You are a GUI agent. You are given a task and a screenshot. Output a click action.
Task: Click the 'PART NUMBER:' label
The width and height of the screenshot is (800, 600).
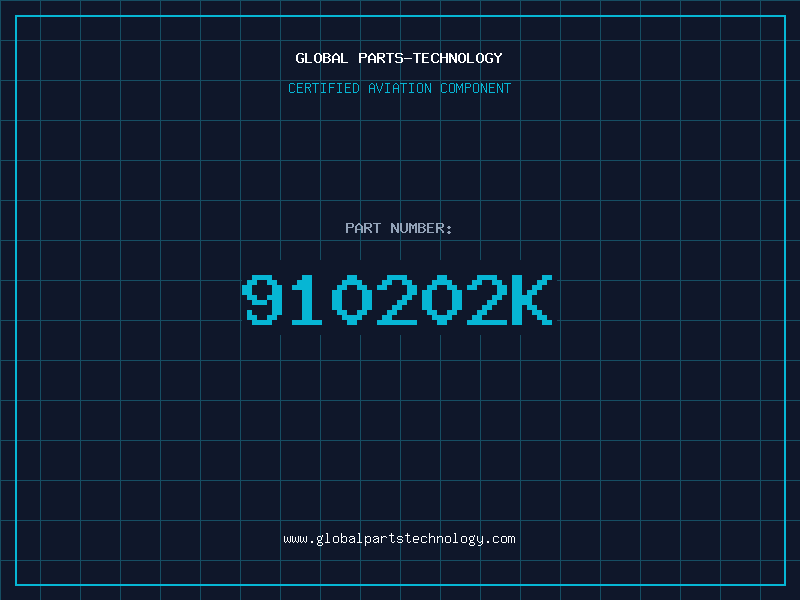tap(399, 228)
